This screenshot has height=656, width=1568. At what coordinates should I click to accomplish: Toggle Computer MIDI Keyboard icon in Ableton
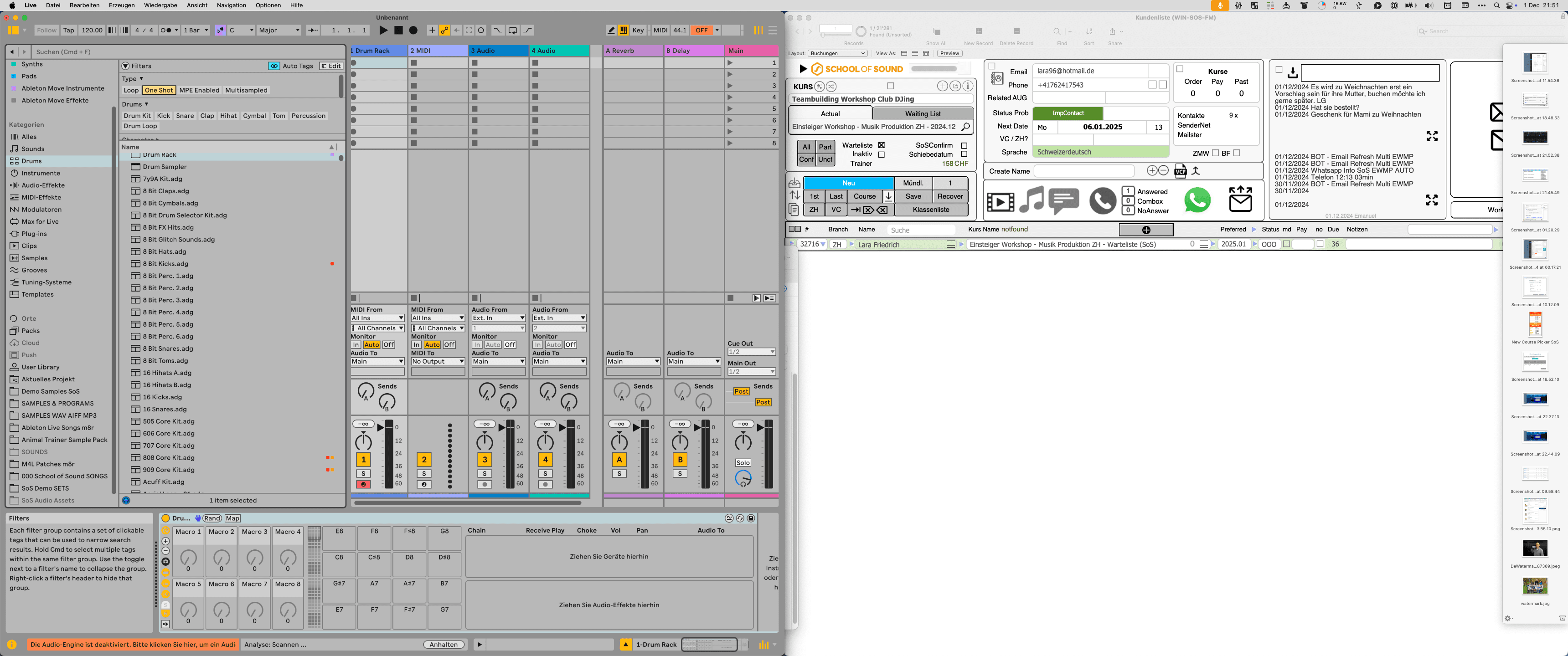(623, 30)
